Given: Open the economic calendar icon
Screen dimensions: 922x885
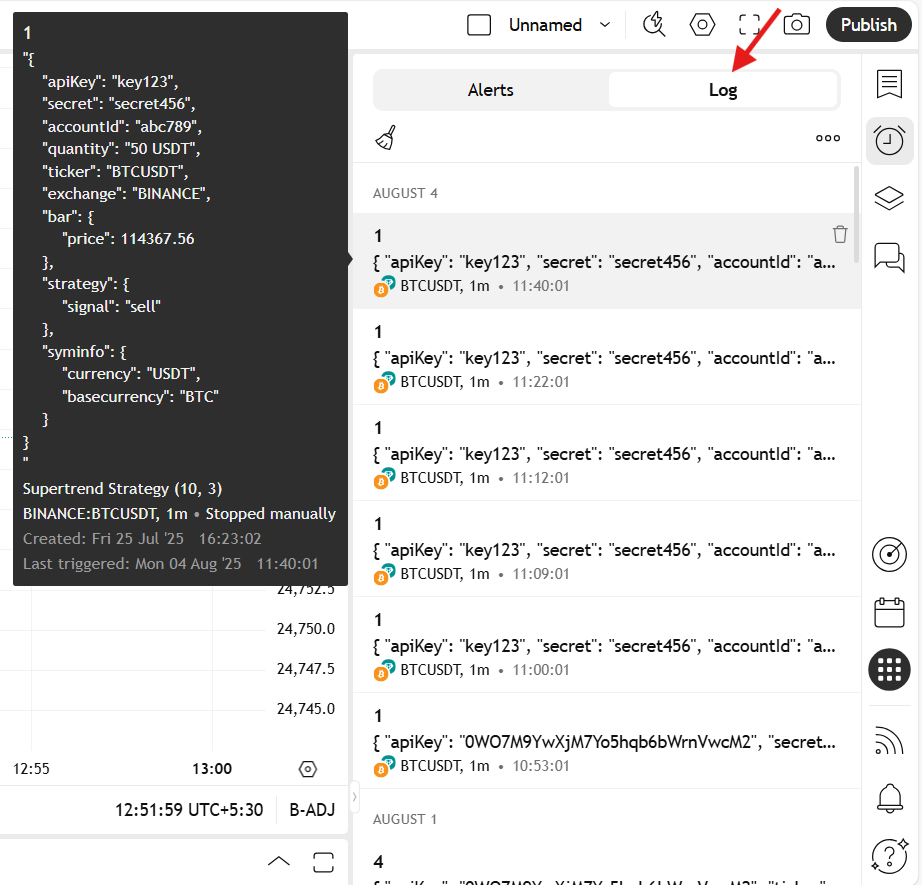Looking at the screenshot, I should click(x=889, y=611).
